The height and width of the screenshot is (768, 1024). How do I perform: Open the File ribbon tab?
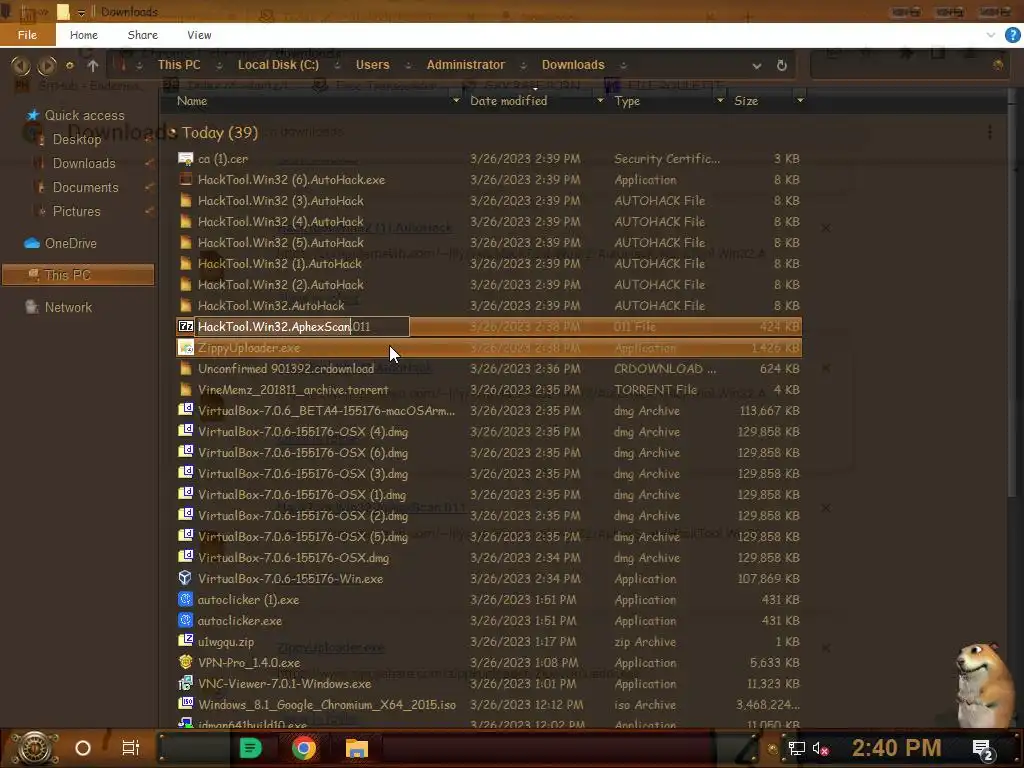tap(27, 35)
